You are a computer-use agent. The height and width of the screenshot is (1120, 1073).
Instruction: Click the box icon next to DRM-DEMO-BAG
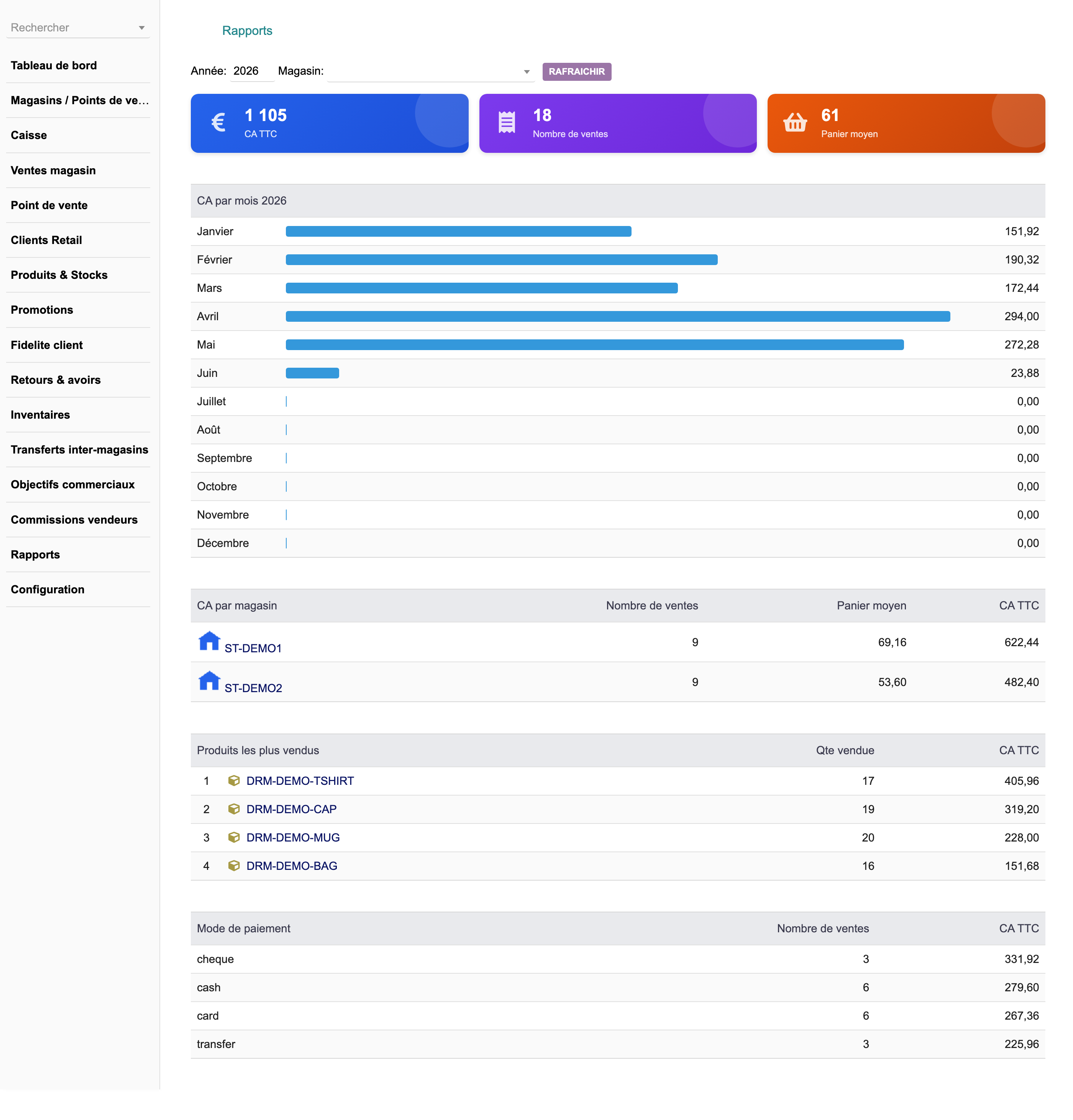[234, 865]
